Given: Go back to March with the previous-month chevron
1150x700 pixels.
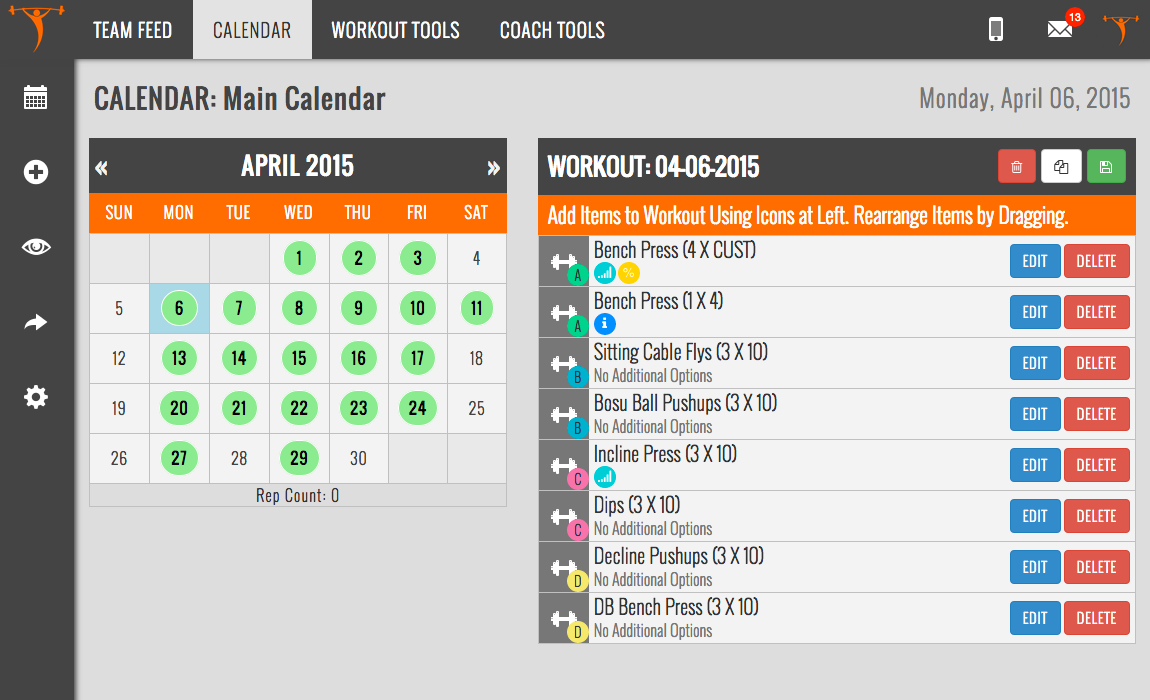Looking at the screenshot, I should pyautogui.click(x=101, y=166).
